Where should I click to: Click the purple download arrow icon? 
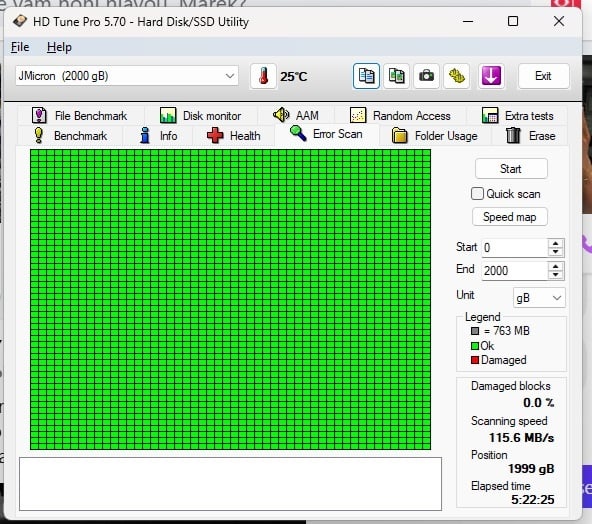[491, 76]
